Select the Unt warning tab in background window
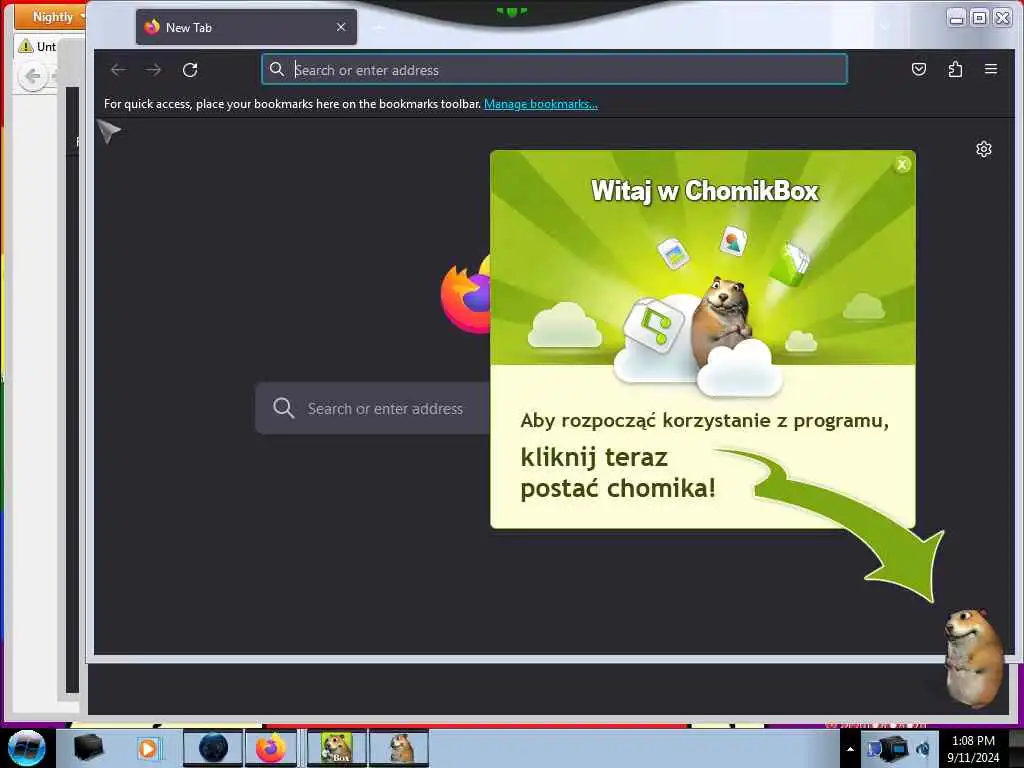The image size is (1024, 768). [x=38, y=46]
